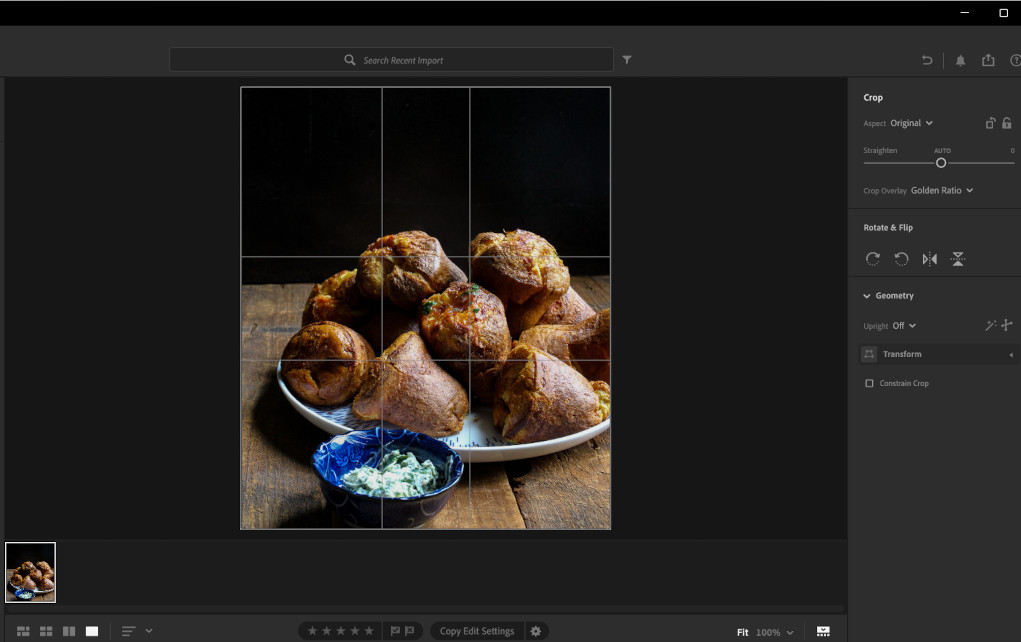Open Crop Overlay Golden Ratio dropdown
This screenshot has width=1021, height=642.
click(941, 190)
